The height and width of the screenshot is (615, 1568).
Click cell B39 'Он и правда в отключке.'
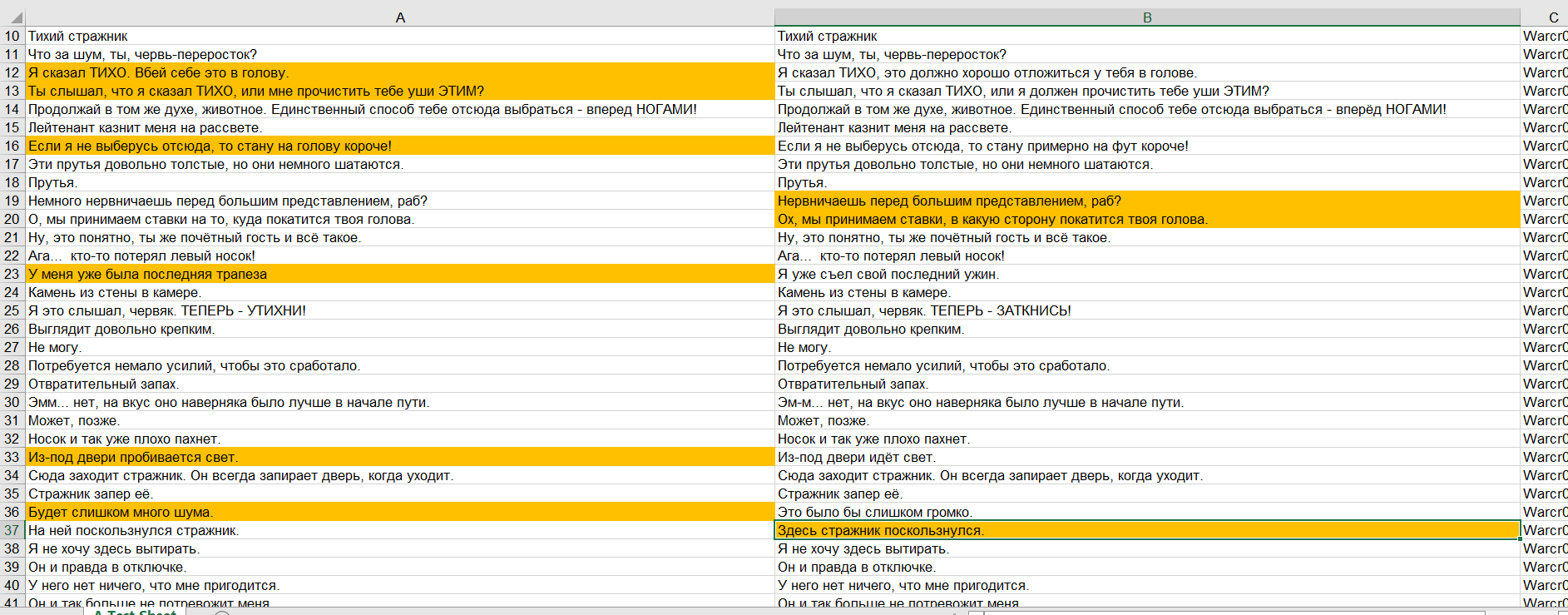pyautogui.click(x=1147, y=567)
